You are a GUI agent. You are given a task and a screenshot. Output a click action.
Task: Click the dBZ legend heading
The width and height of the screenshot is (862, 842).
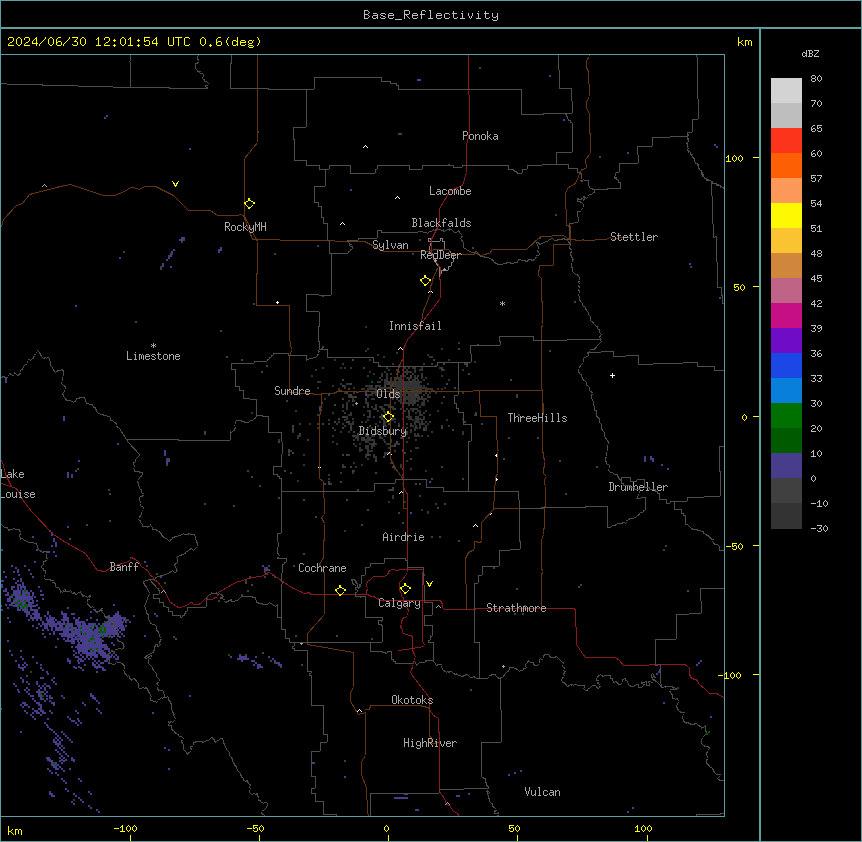[810, 54]
